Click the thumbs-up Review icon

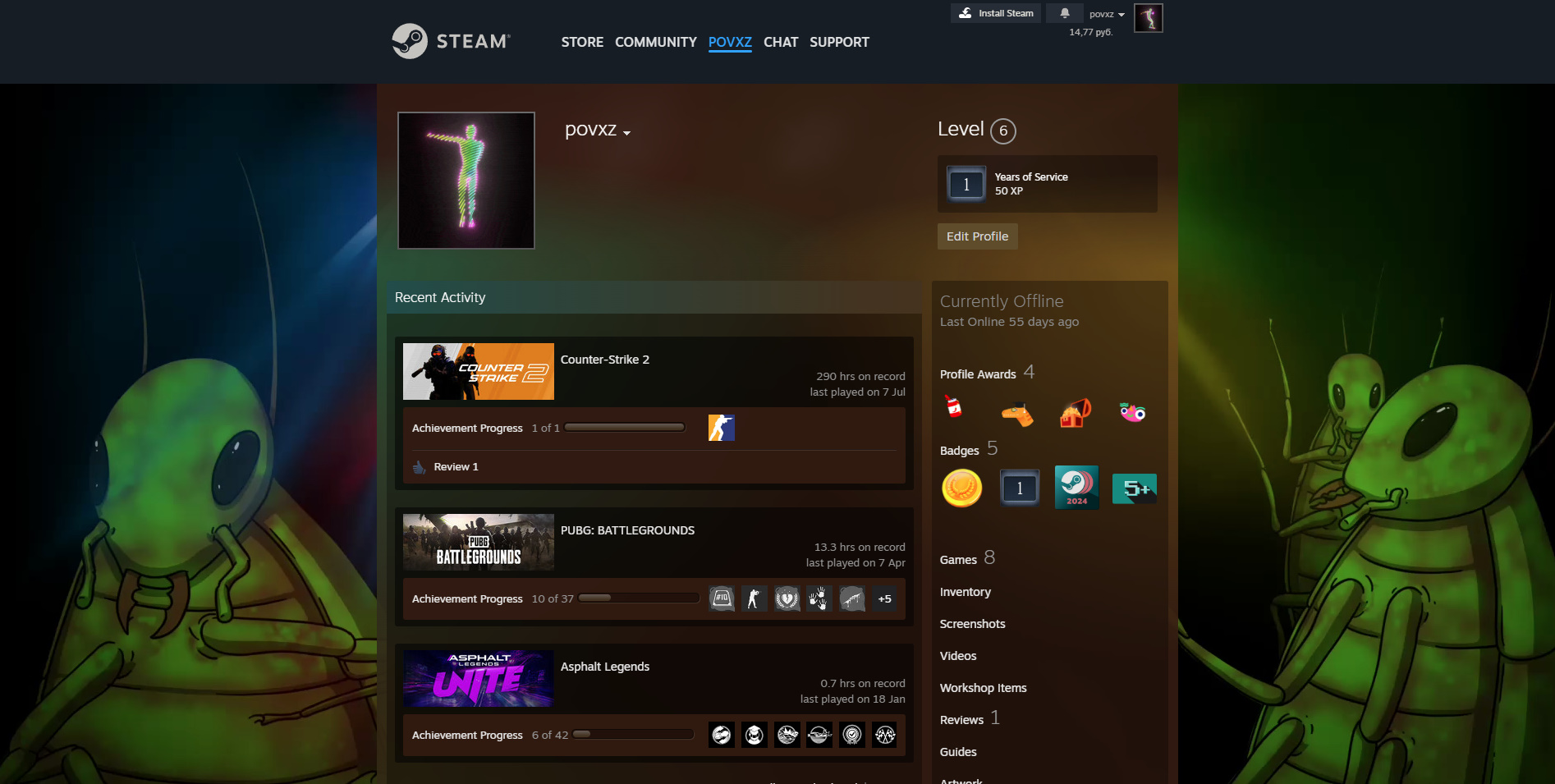point(420,467)
